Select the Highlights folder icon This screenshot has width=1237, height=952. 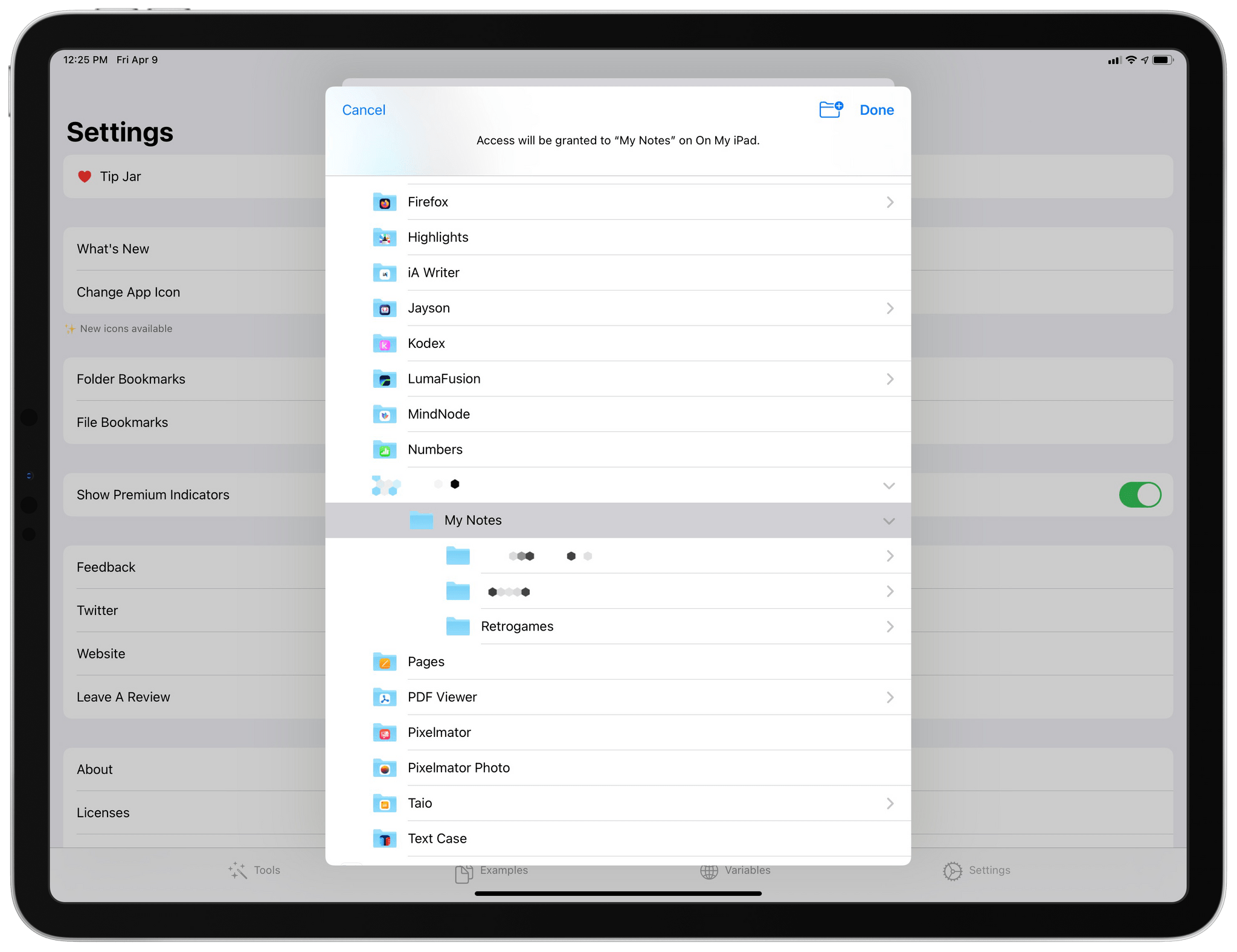point(385,237)
